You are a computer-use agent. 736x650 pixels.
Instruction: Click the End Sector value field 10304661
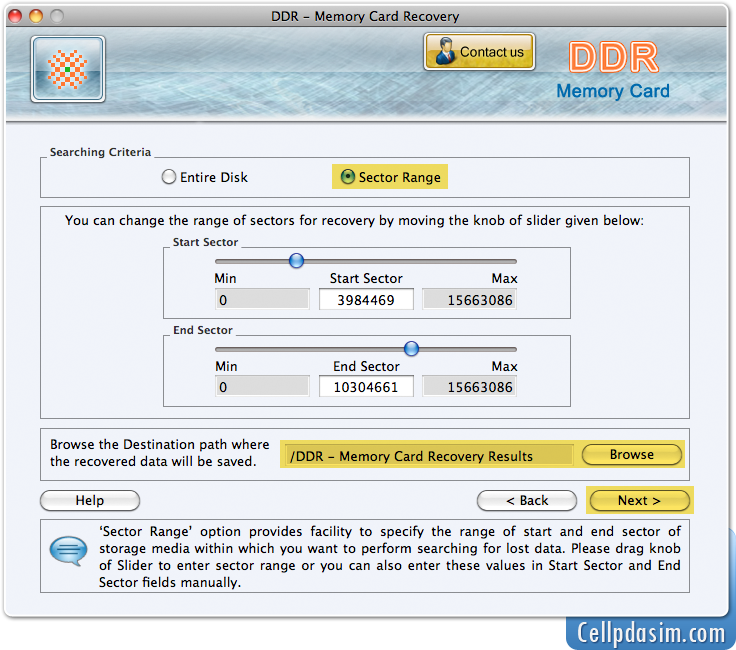(x=366, y=387)
